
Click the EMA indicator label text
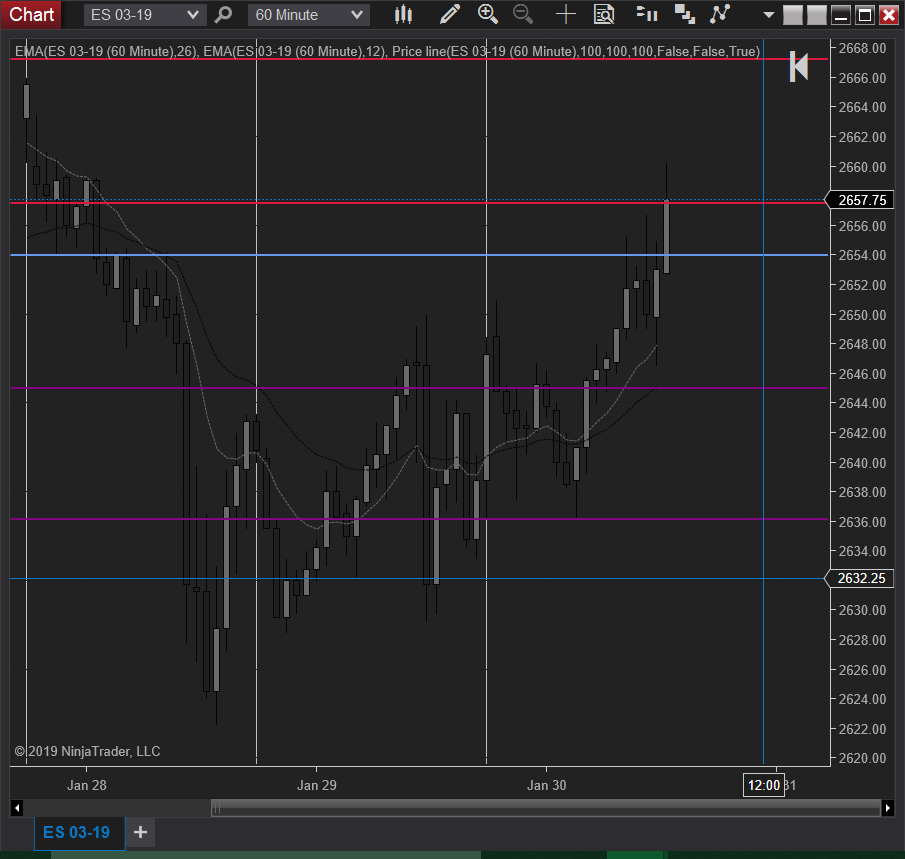(x=387, y=51)
